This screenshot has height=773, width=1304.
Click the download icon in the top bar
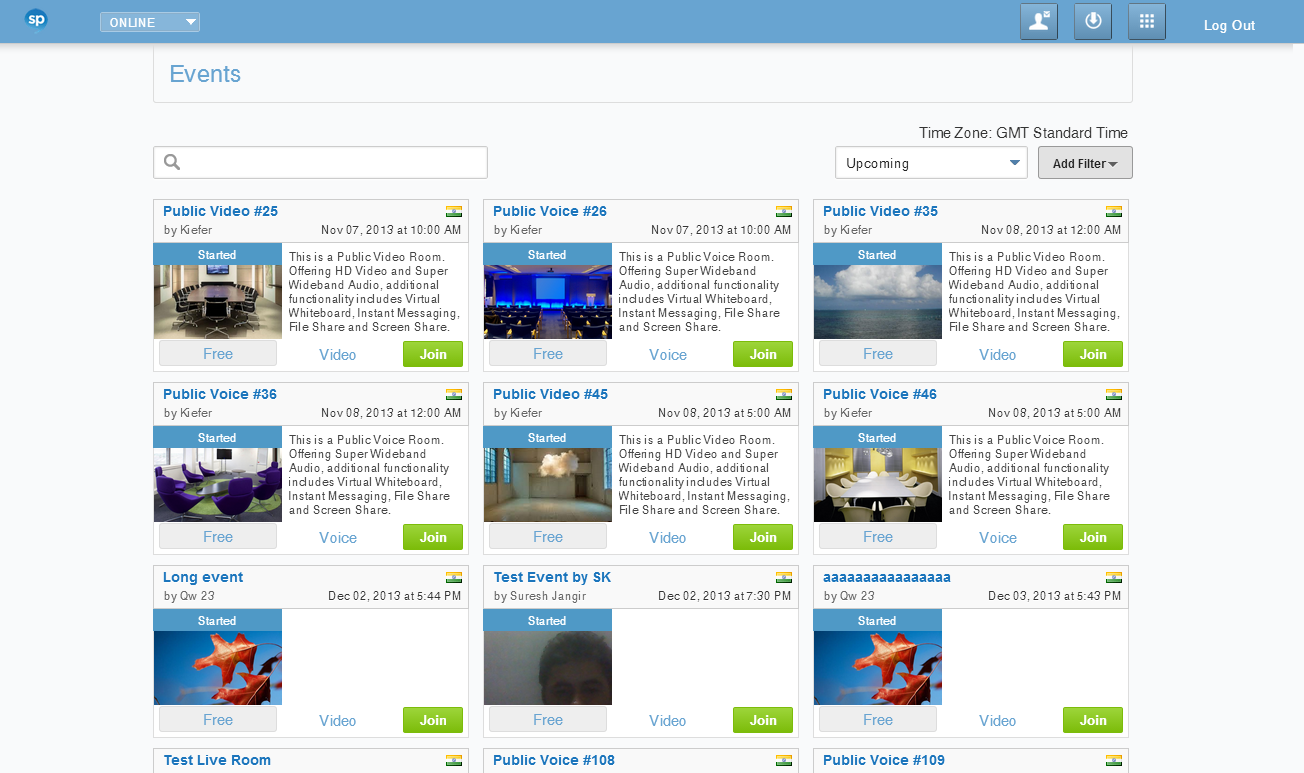coord(1093,22)
